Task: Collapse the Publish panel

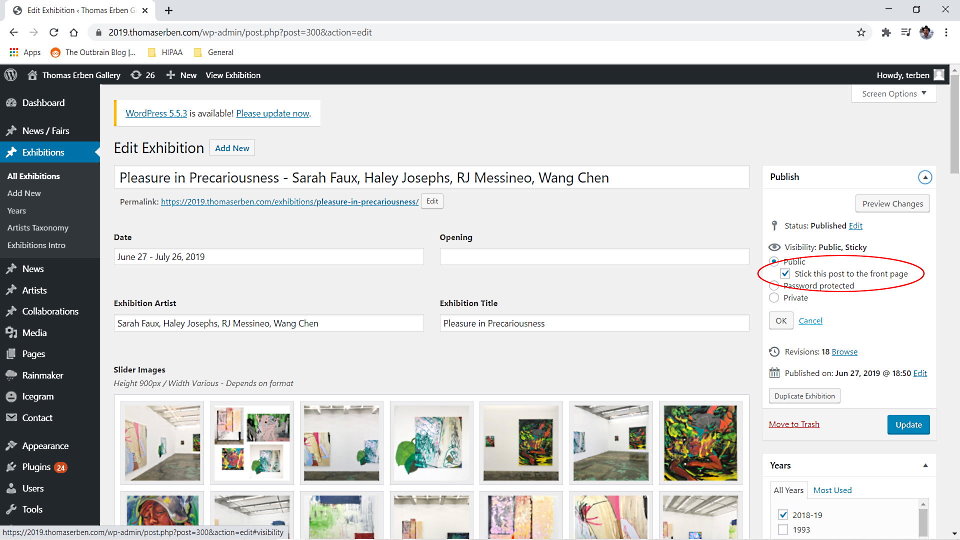Action: point(924,177)
